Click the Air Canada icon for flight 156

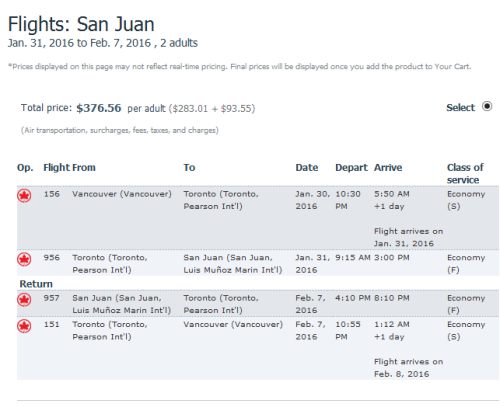click(x=24, y=195)
